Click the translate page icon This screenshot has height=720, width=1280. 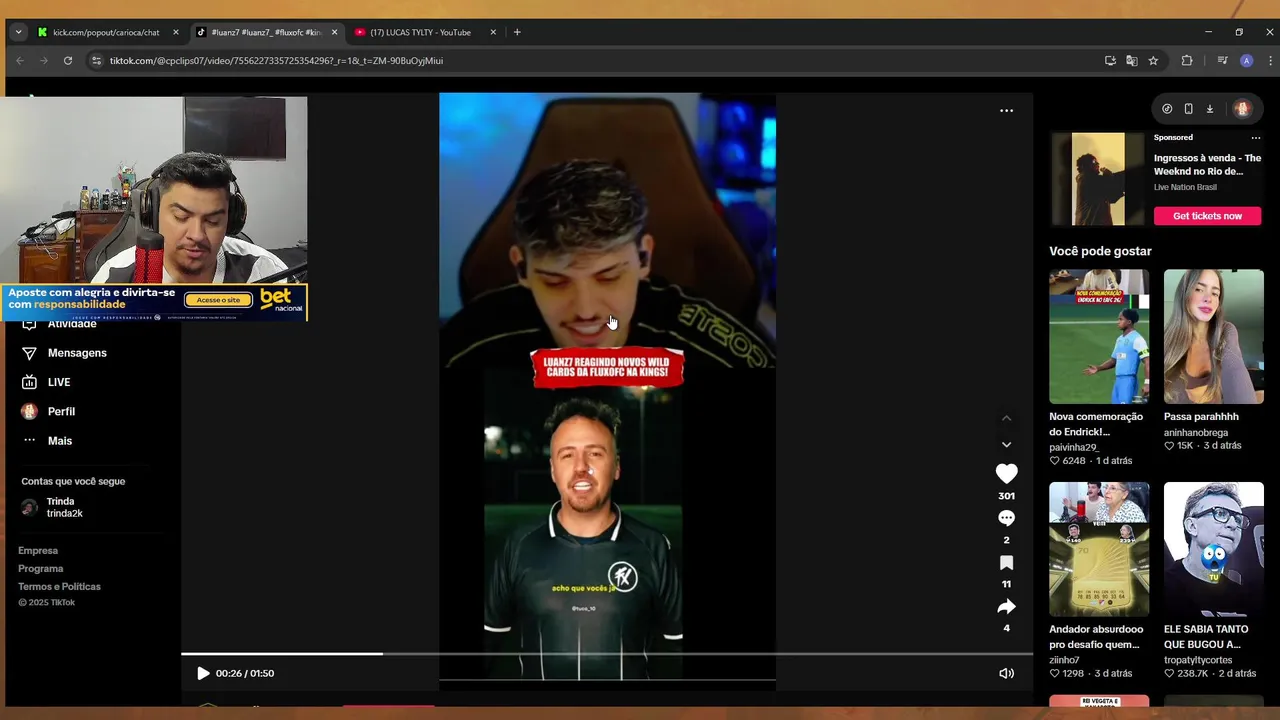click(x=1131, y=60)
